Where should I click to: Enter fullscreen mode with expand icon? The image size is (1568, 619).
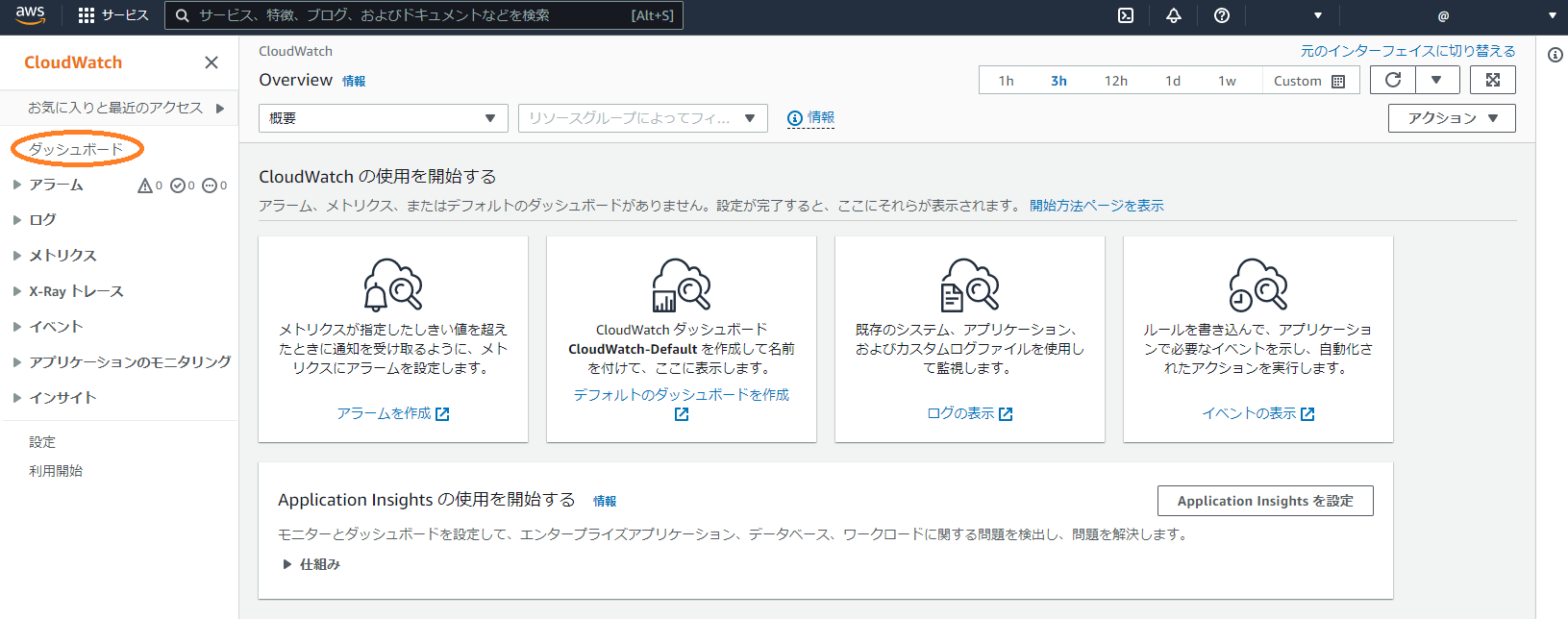[x=1492, y=80]
